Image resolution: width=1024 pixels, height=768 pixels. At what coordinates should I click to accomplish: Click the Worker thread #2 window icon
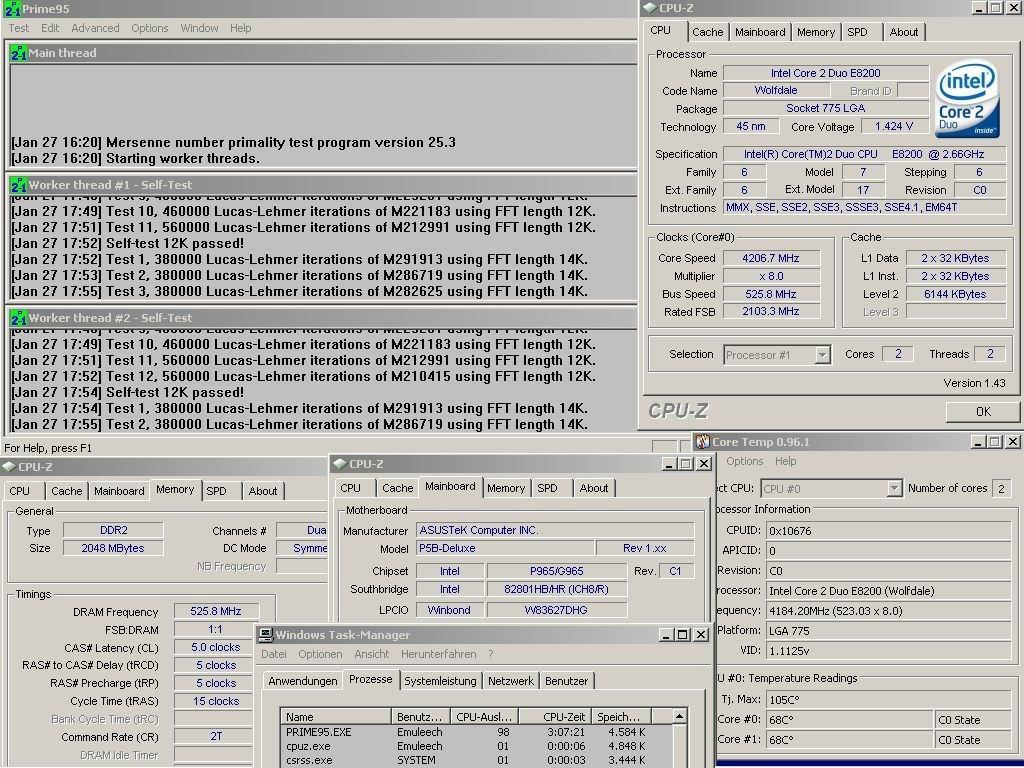click(x=18, y=318)
